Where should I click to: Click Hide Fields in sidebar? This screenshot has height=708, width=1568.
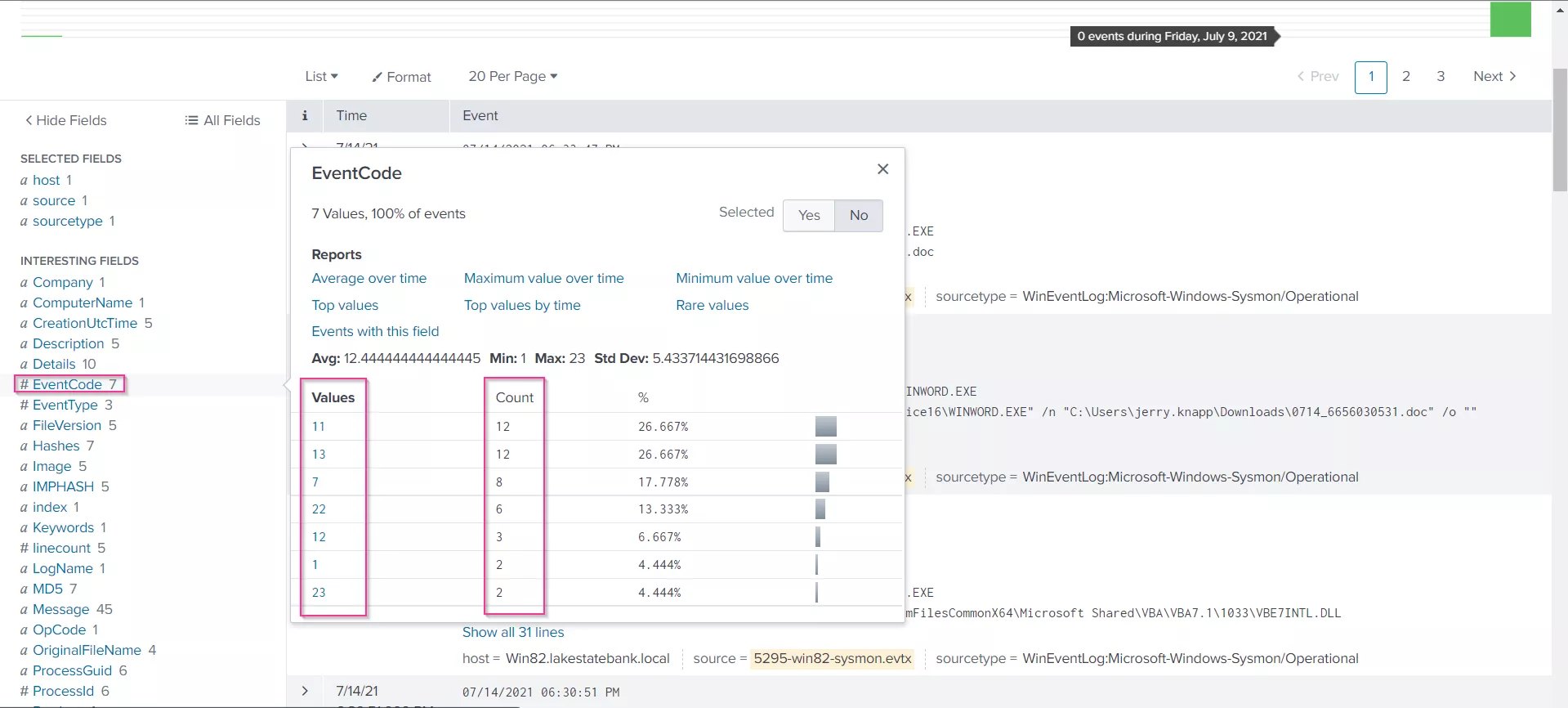pos(66,120)
